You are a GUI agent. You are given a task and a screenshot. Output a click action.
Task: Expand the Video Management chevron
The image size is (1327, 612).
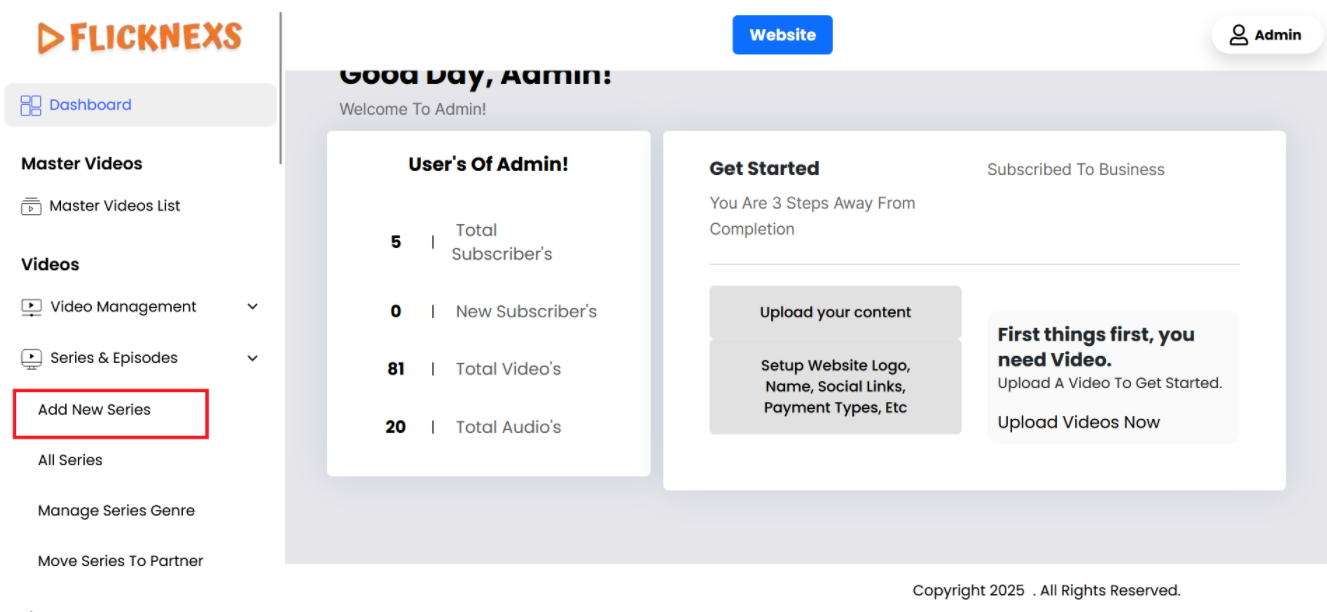(252, 307)
